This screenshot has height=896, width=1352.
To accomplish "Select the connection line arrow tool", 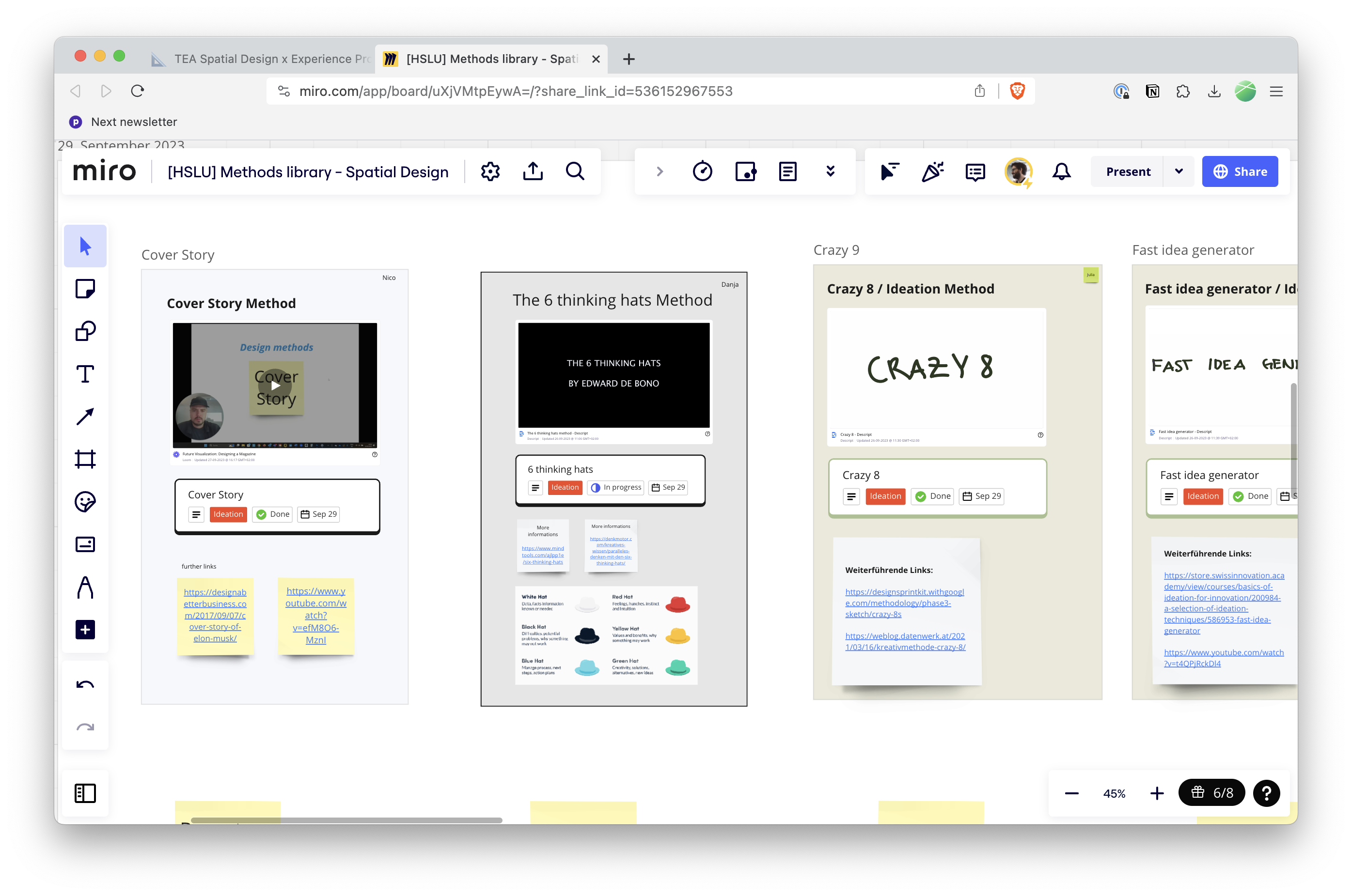I will [x=85, y=417].
